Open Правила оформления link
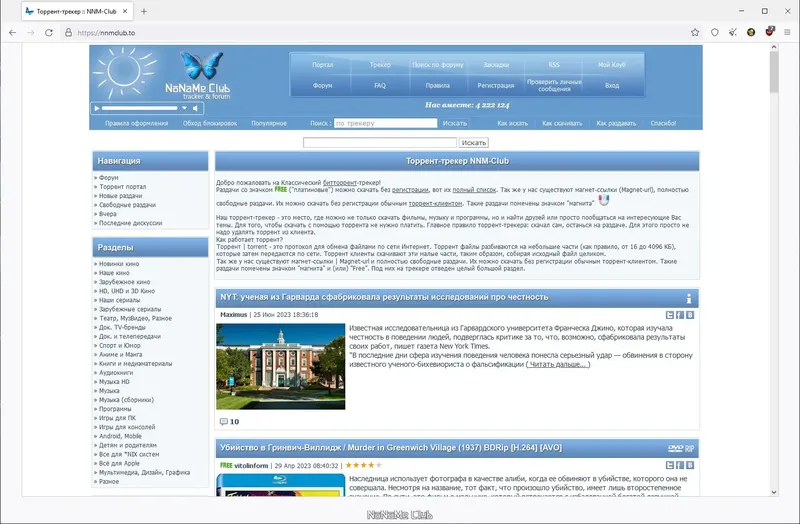Image resolution: width=800 pixels, height=524 pixels. click(x=136, y=123)
